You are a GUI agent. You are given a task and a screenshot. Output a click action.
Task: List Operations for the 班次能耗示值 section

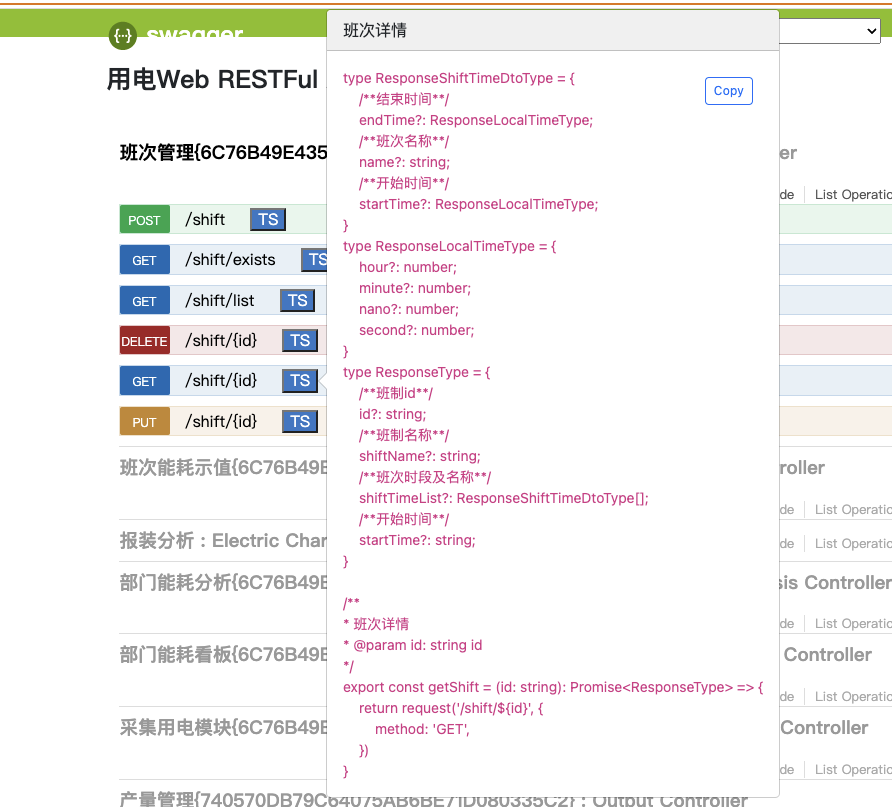(853, 510)
